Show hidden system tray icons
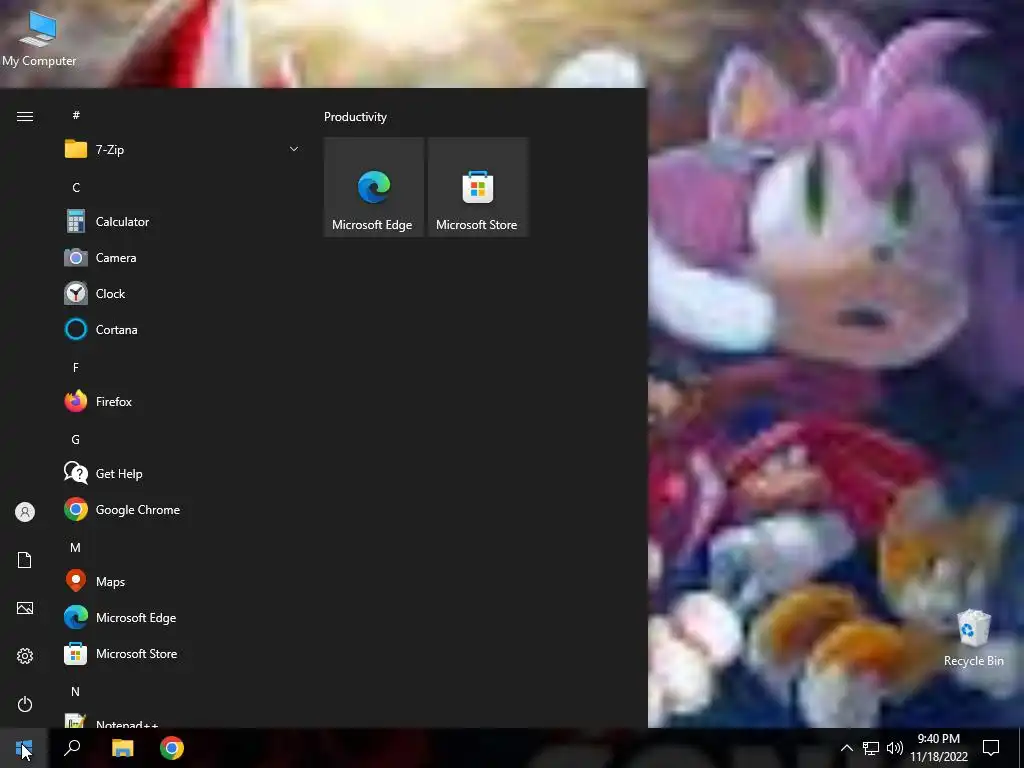The image size is (1024, 768). [846, 748]
